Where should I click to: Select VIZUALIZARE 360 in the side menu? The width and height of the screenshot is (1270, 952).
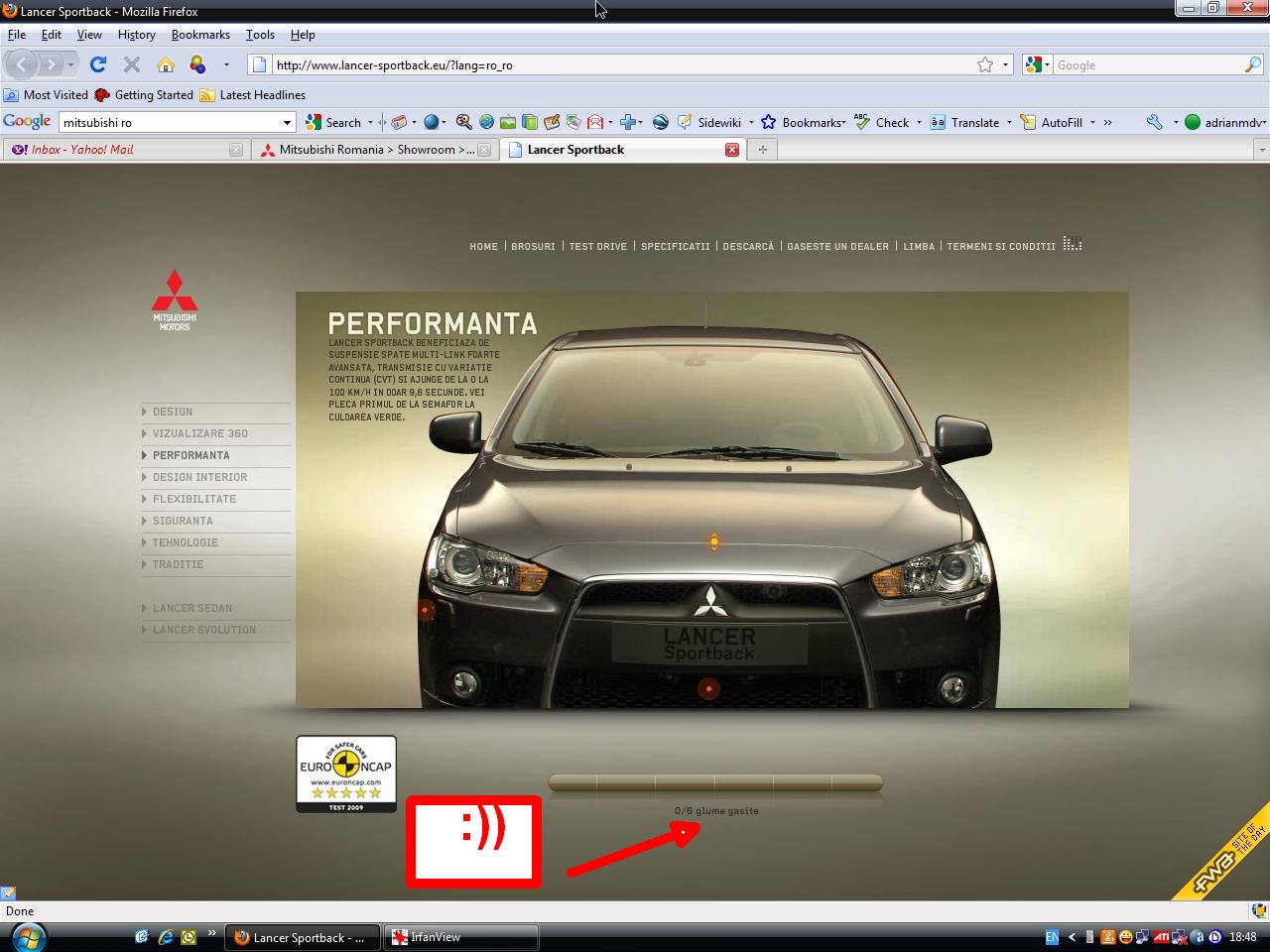tap(200, 433)
